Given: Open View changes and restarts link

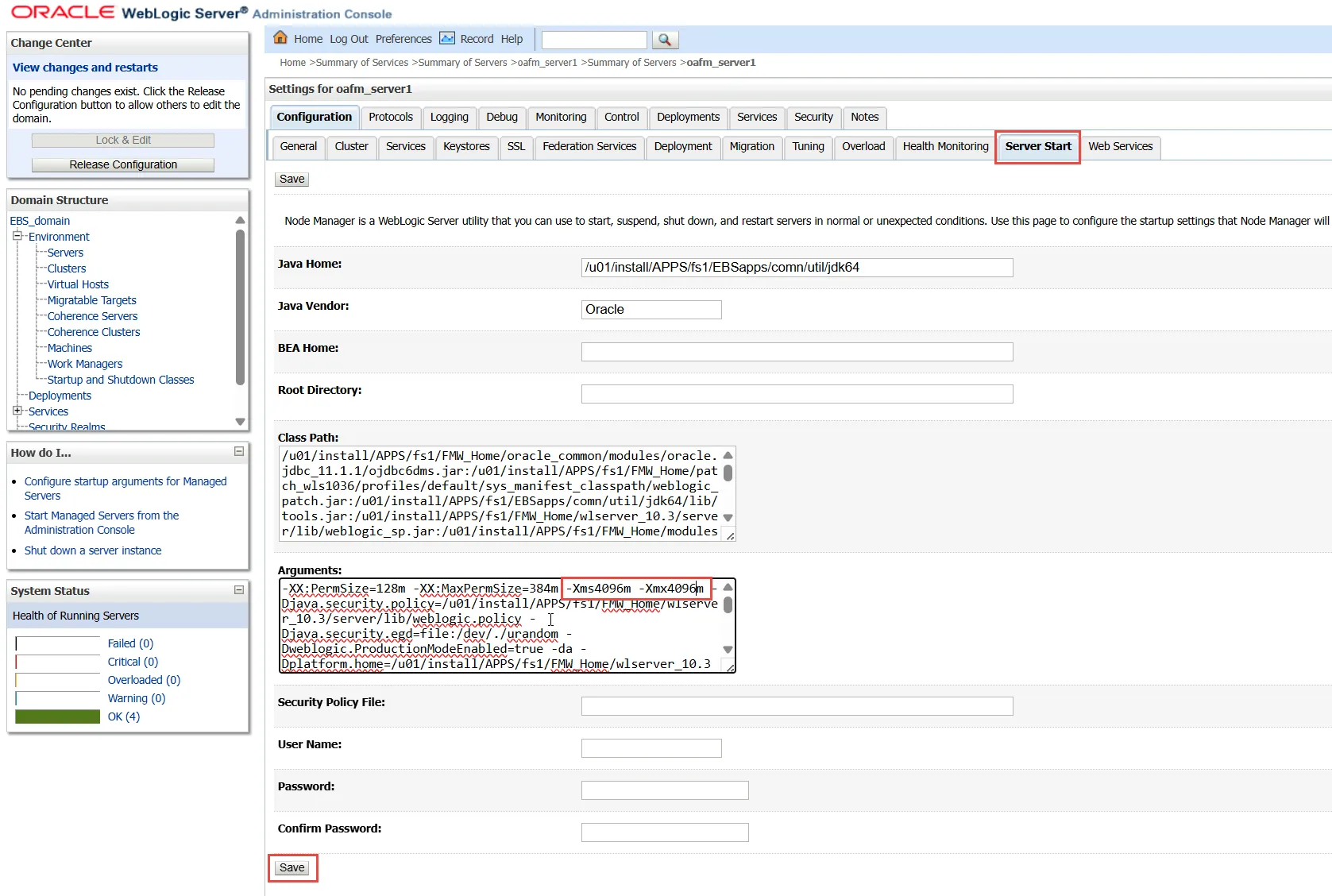Looking at the screenshot, I should [85, 68].
